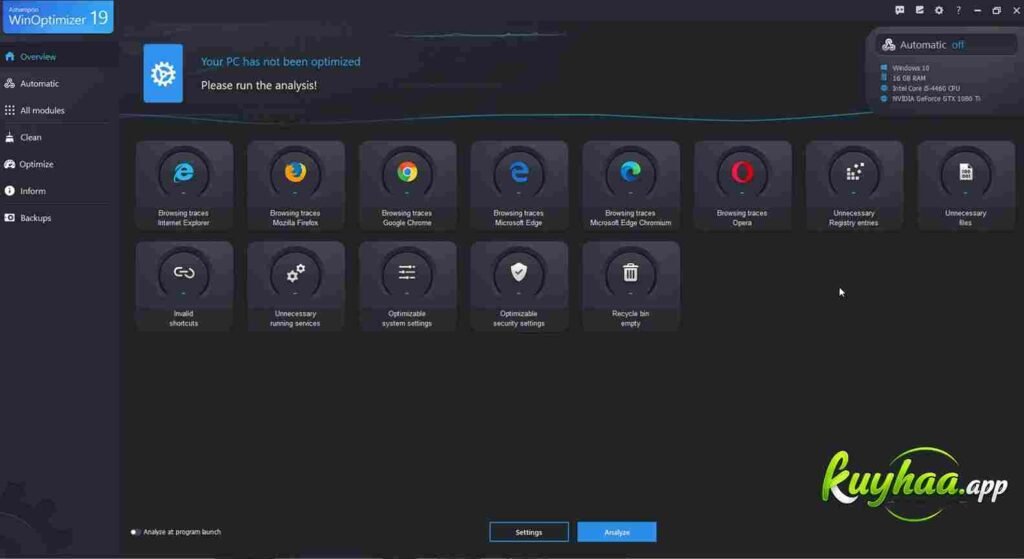Click the WinOptimizer 19 logo

coord(57,16)
